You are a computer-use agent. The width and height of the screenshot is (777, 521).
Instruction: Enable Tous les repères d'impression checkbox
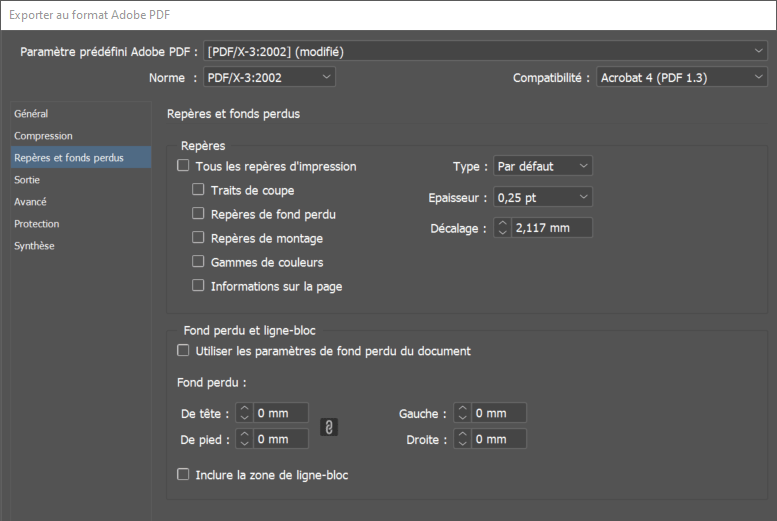(x=183, y=167)
